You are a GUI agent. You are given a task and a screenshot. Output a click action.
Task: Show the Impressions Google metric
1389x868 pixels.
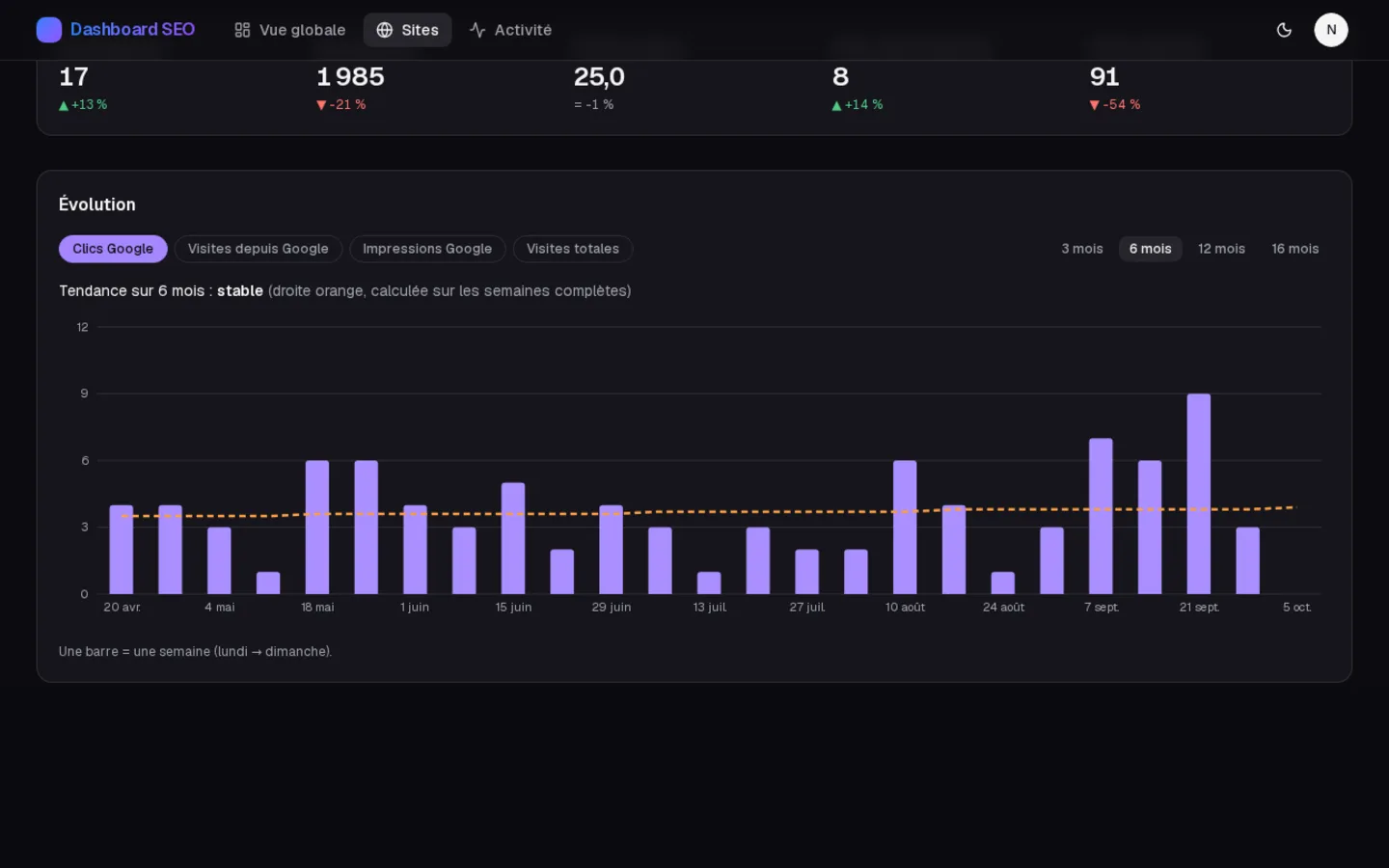coord(427,249)
